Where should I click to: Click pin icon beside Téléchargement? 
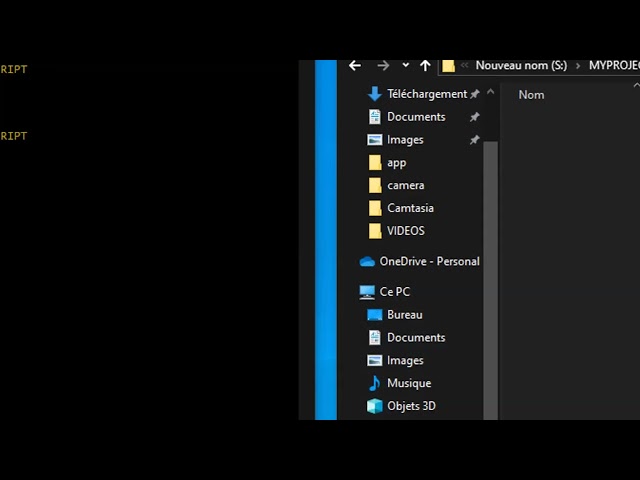(474, 94)
